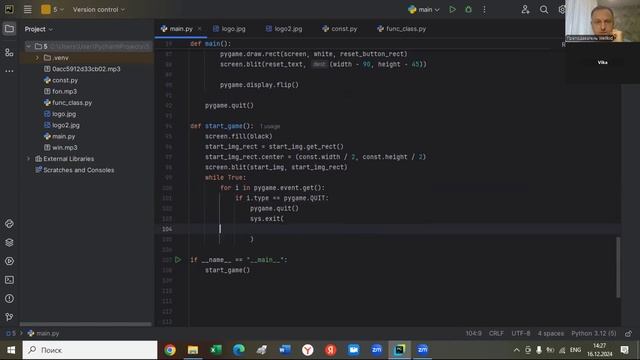The width and height of the screenshot is (640, 360).
Task: Switch ENG input language in tray
Action: click(x=575, y=350)
